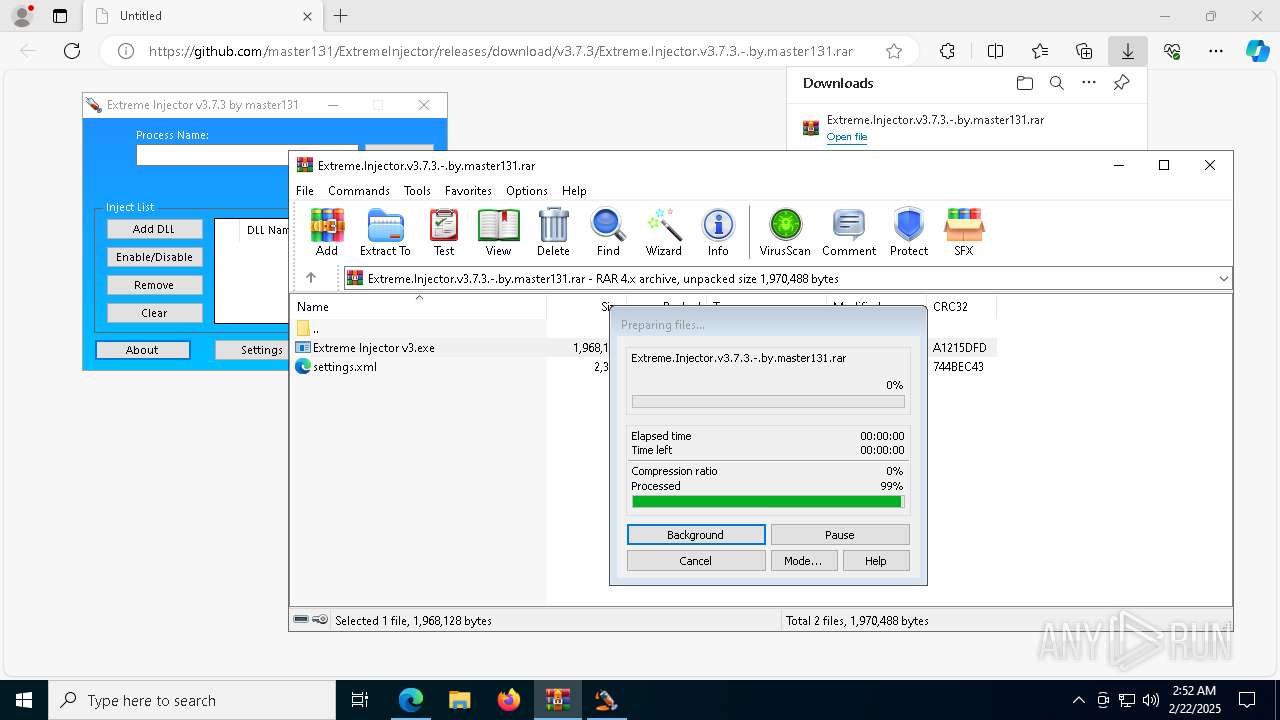Search downloads with magnifier icon
1280x720 pixels.
(x=1056, y=83)
